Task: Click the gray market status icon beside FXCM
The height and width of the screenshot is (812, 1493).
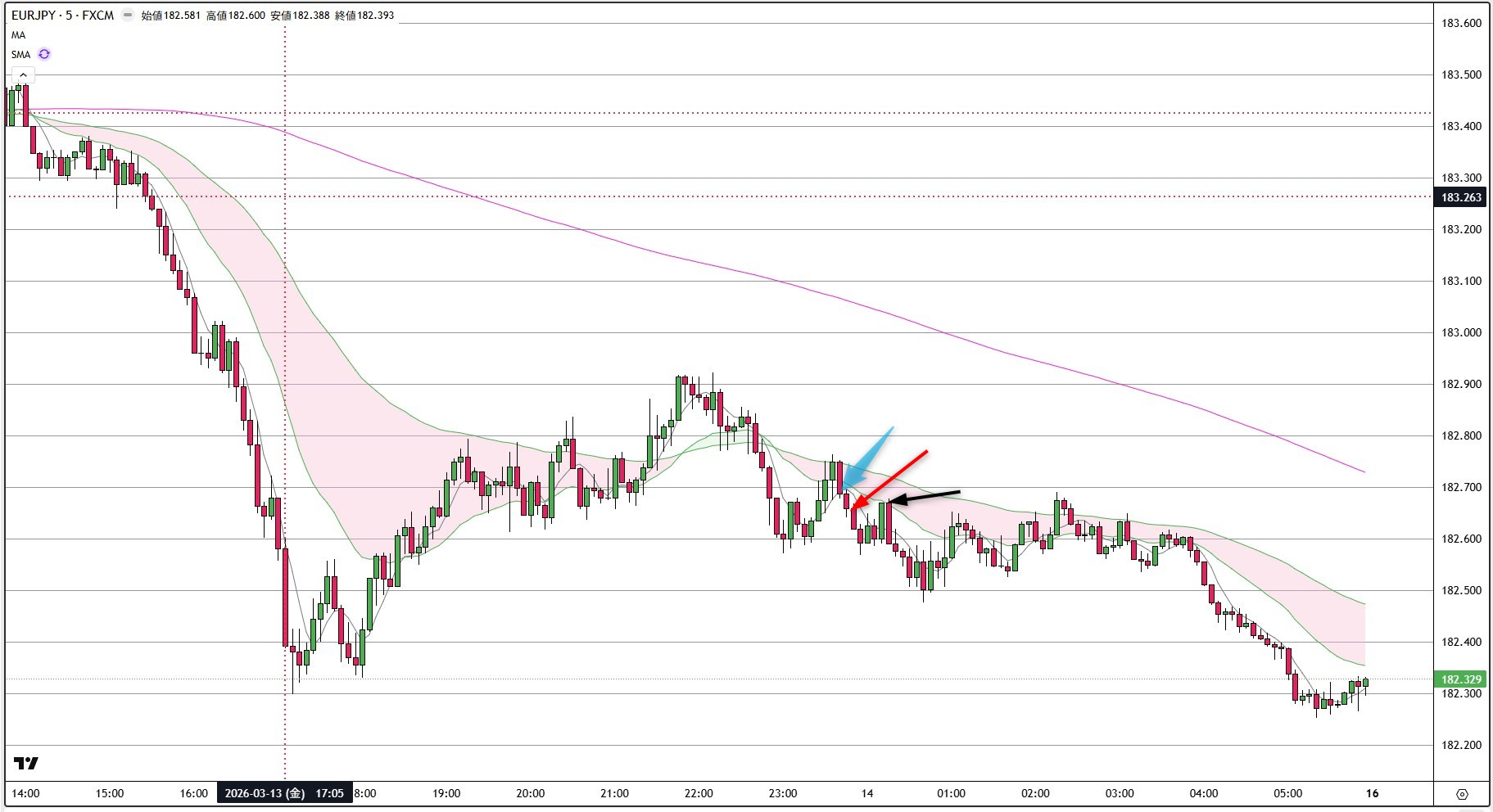Action: 128,16
